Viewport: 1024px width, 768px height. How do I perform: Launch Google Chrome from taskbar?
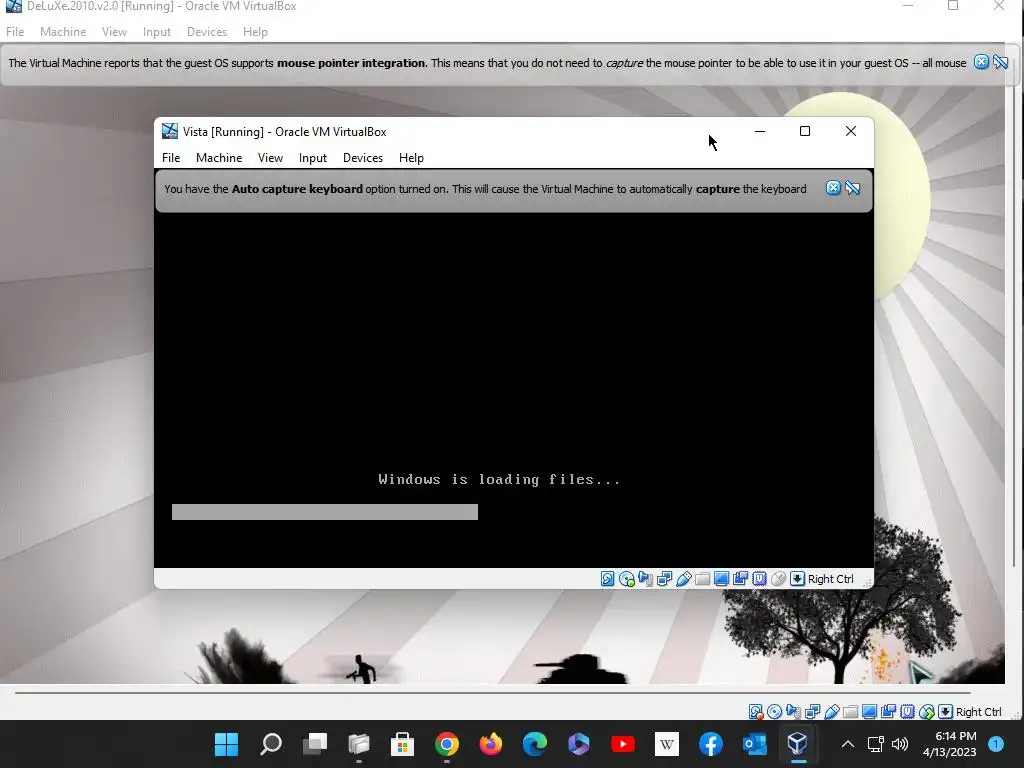447,744
